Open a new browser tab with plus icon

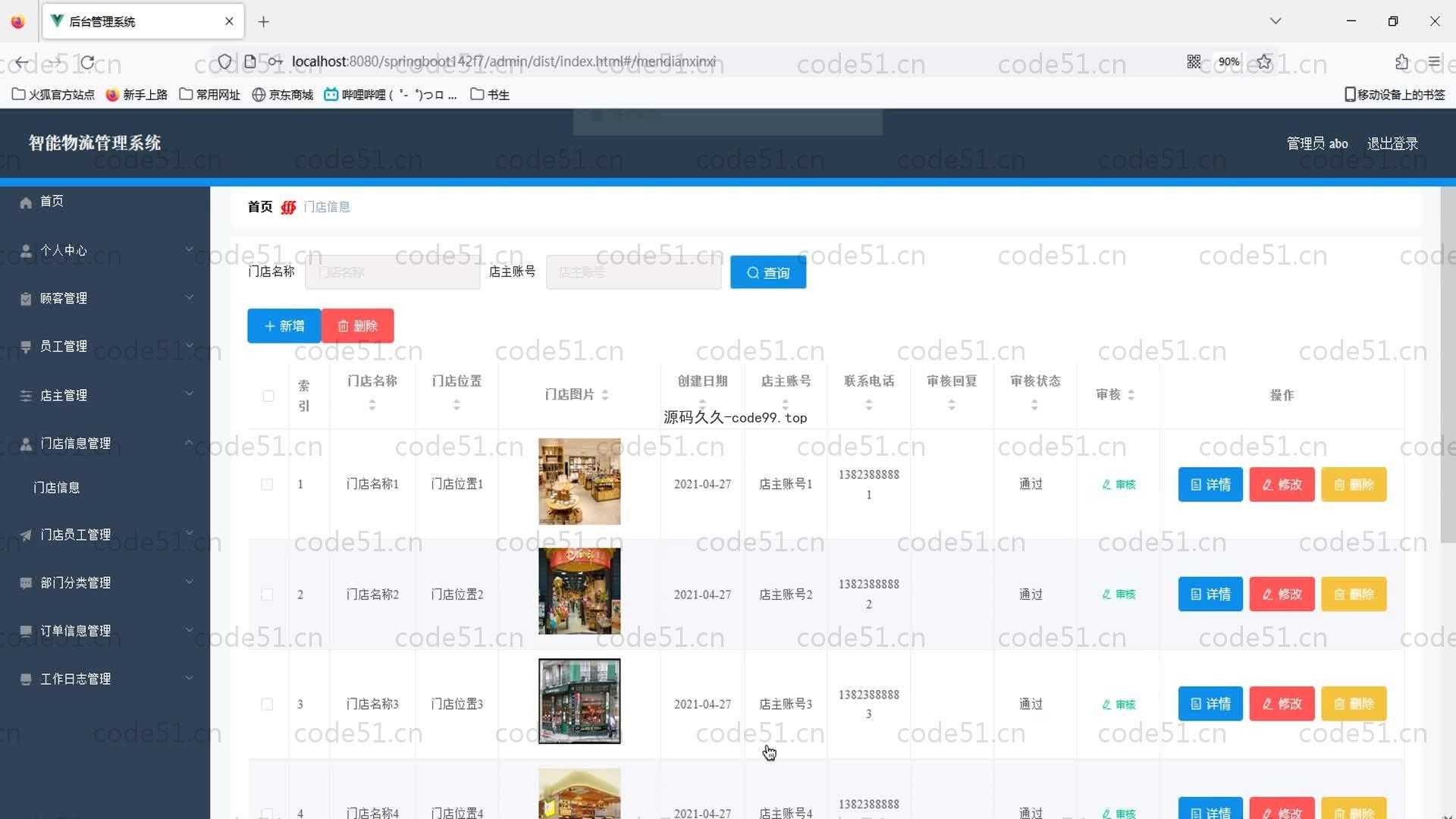[263, 22]
